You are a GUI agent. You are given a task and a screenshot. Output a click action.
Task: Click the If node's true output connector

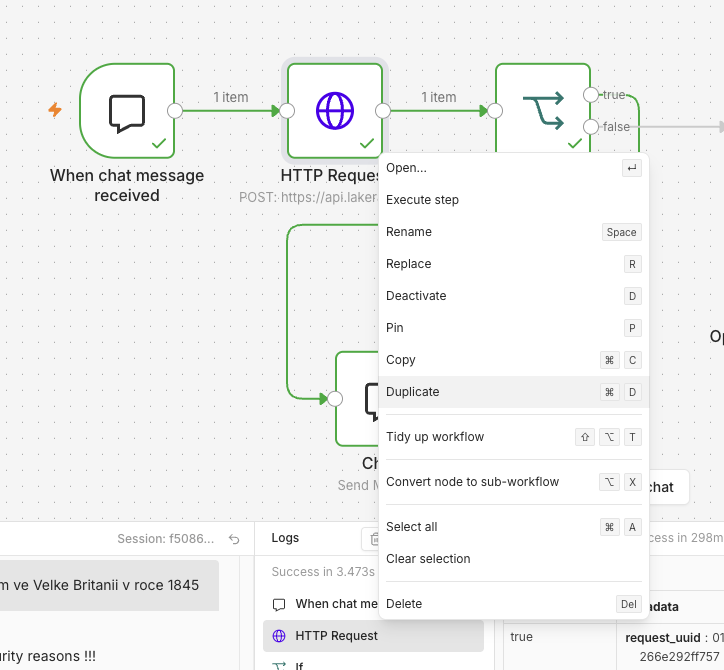tap(591, 95)
